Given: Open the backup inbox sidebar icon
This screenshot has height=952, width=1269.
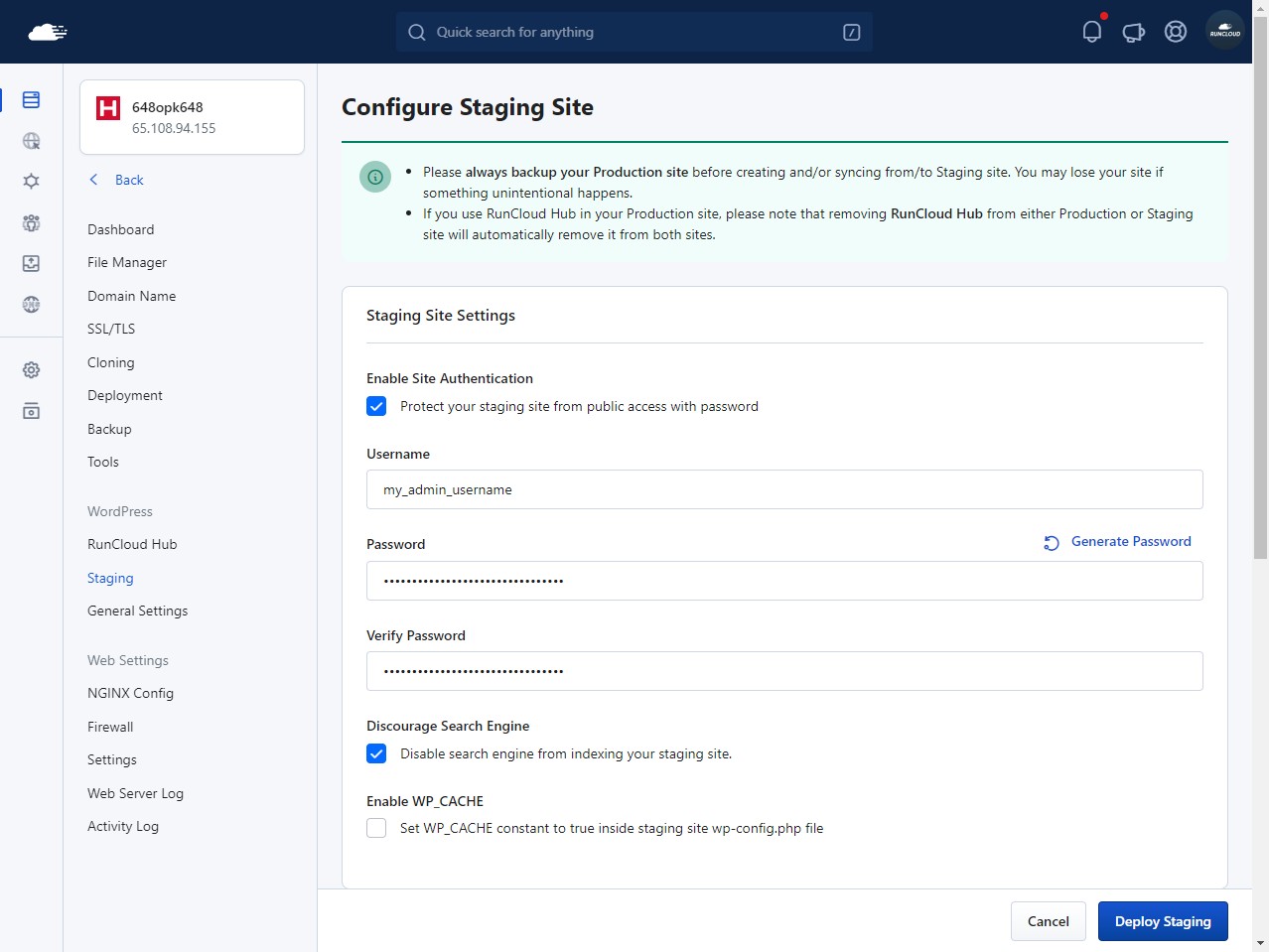Looking at the screenshot, I should point(31,263).
